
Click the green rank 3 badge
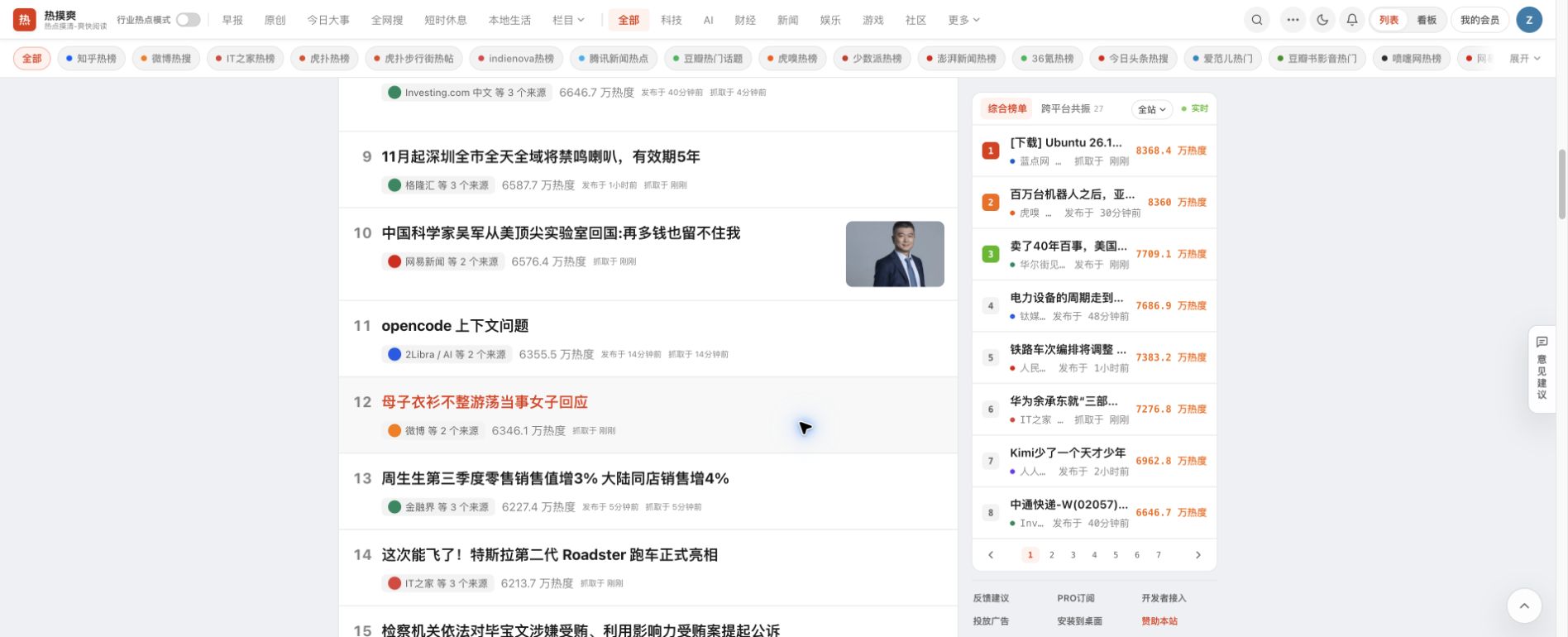click(x=991, y=254)
